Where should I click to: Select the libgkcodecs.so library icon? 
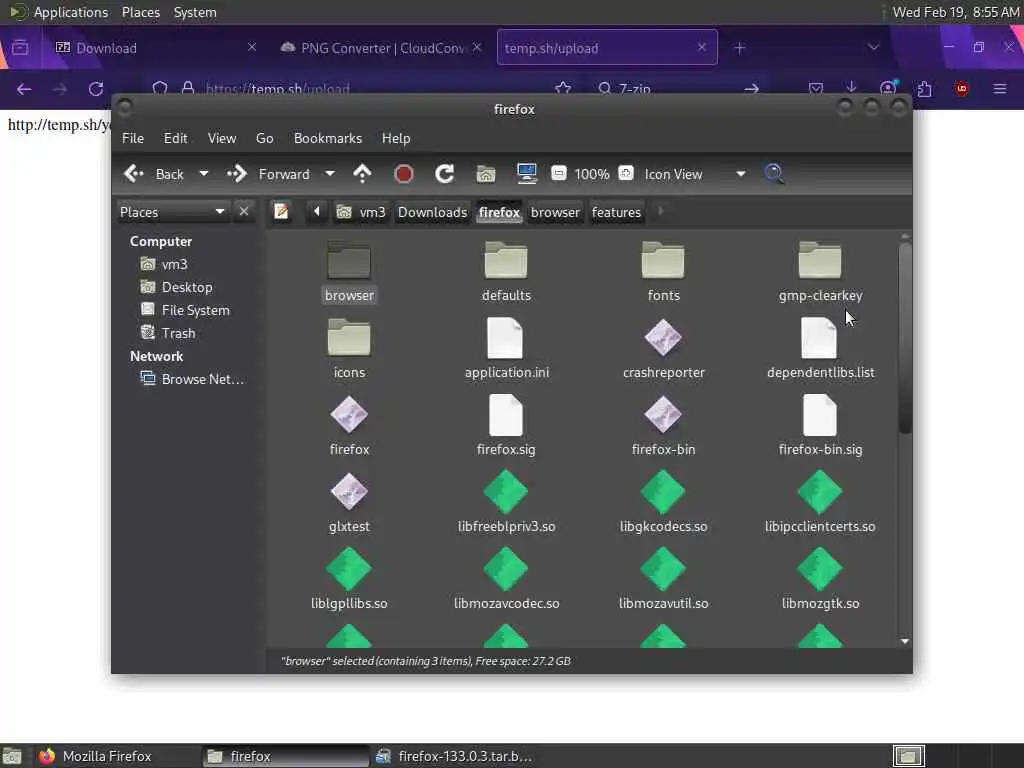point(663,492)
